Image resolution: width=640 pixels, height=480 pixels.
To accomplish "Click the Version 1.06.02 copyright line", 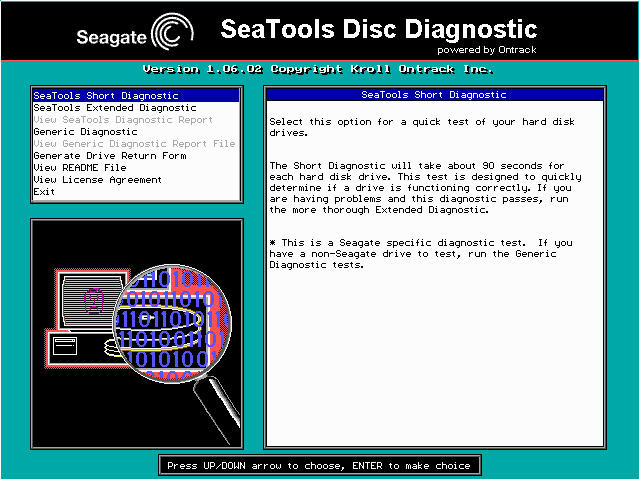I will [320, 69].
